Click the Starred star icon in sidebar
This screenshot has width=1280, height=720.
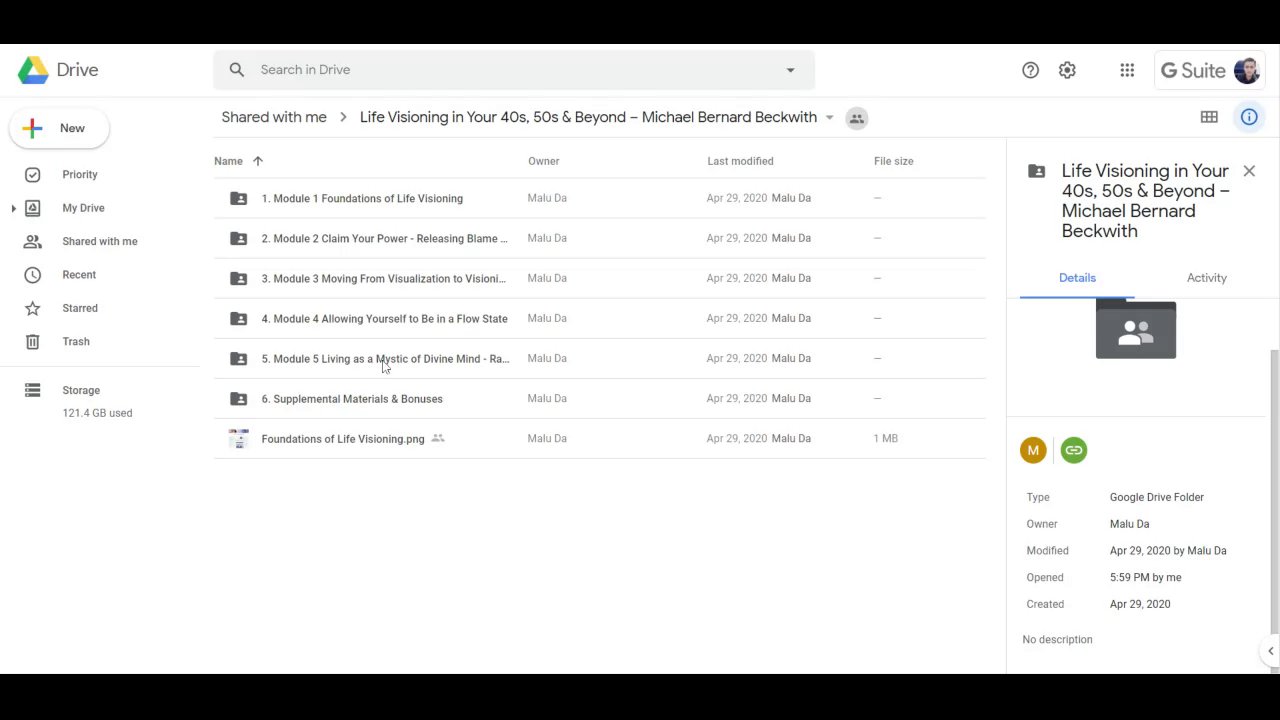click(x=32, y=308)
